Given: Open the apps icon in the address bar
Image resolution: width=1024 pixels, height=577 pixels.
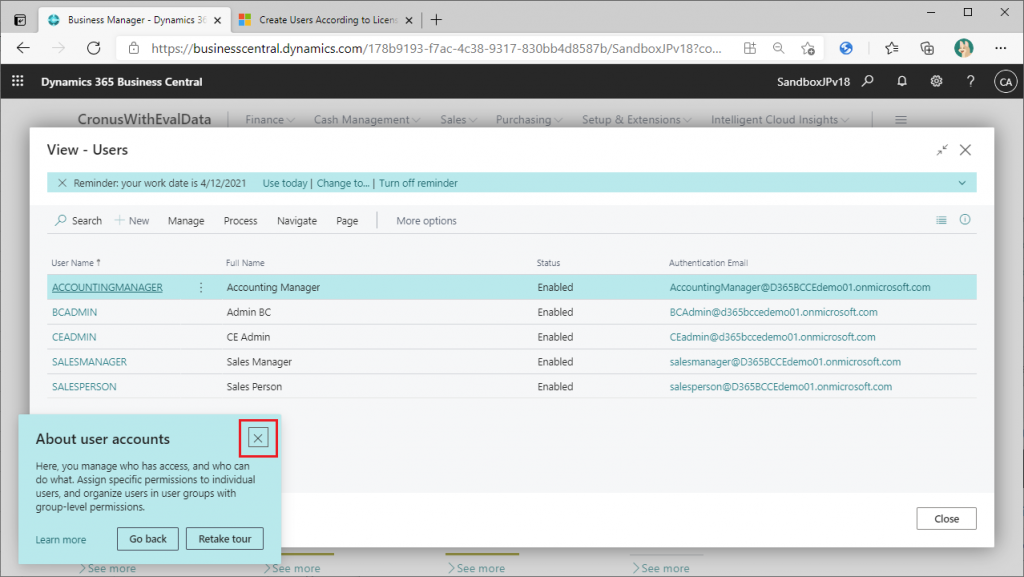Looking at the screenshot, I should [x=750, y=48].
